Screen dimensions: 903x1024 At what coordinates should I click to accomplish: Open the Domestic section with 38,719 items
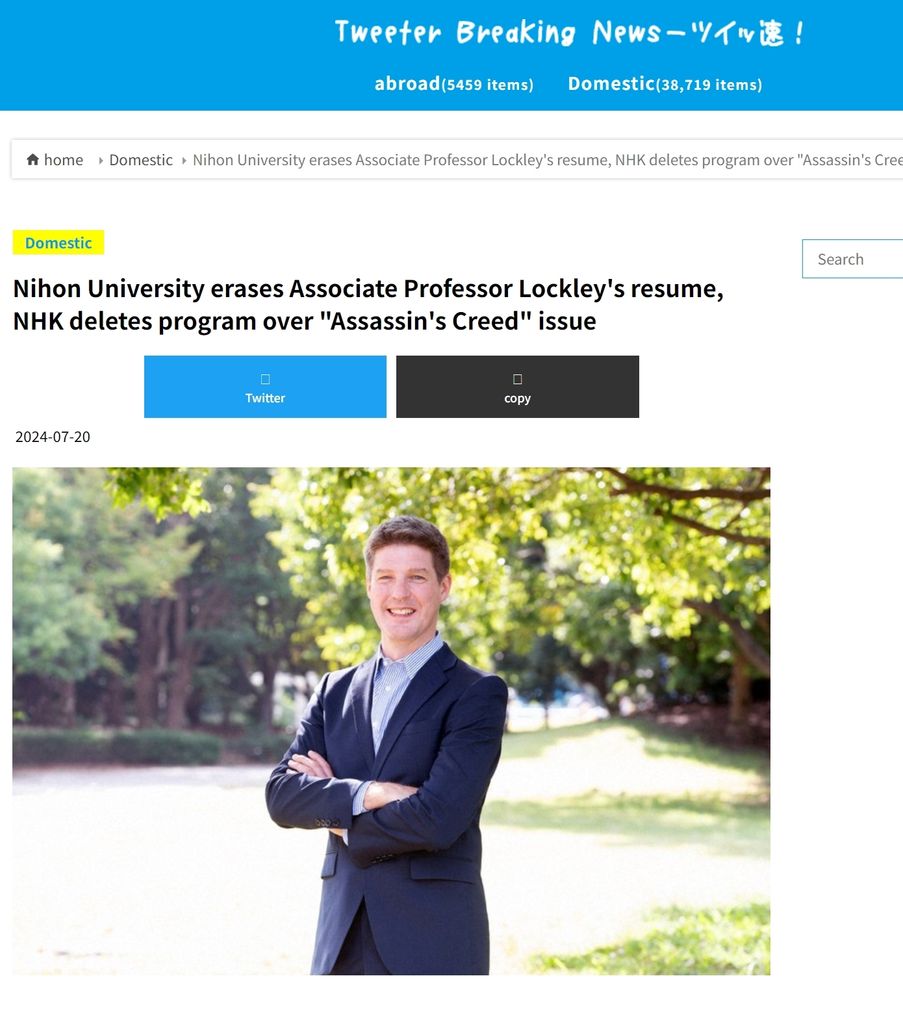click(x=665, y=84)
